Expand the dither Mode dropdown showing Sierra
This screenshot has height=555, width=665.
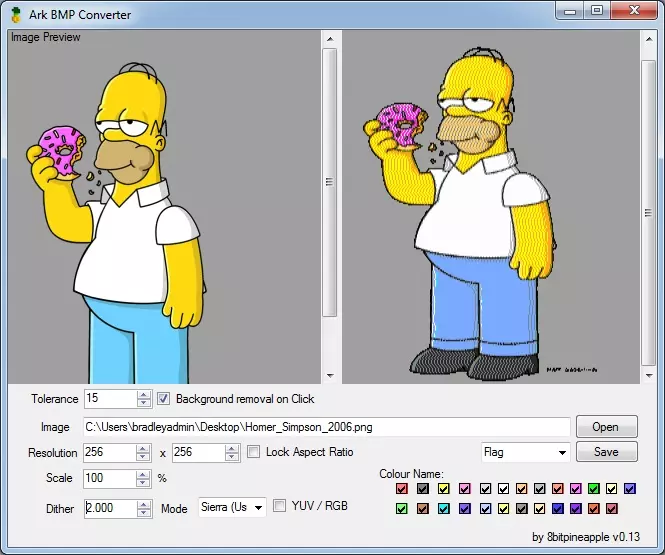pyautogui.click(x=232, y=507)
